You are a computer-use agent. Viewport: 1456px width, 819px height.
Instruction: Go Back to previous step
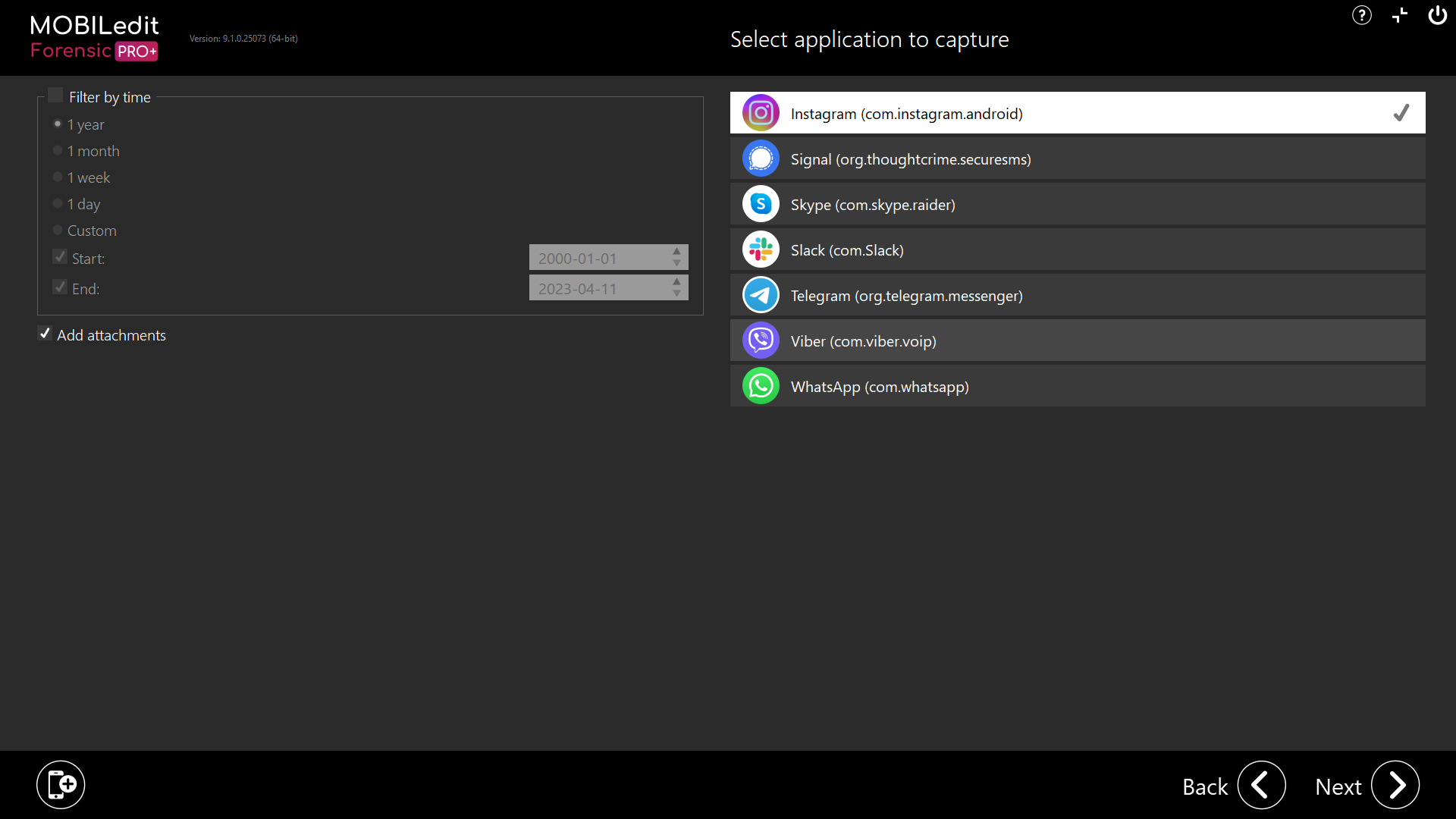(1261, 785)
